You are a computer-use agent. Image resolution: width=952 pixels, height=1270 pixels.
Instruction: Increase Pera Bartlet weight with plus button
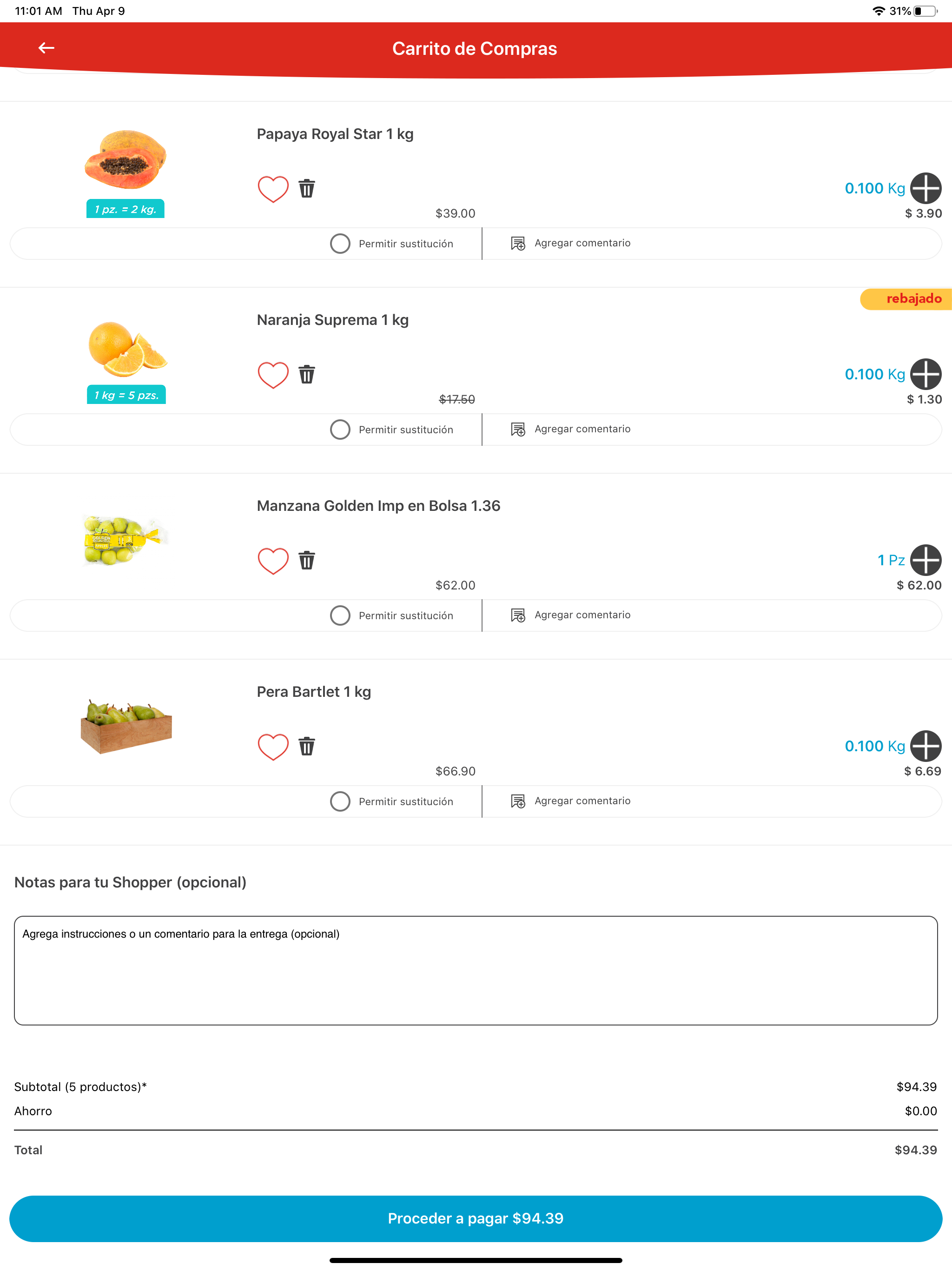[x=925, y=746]
